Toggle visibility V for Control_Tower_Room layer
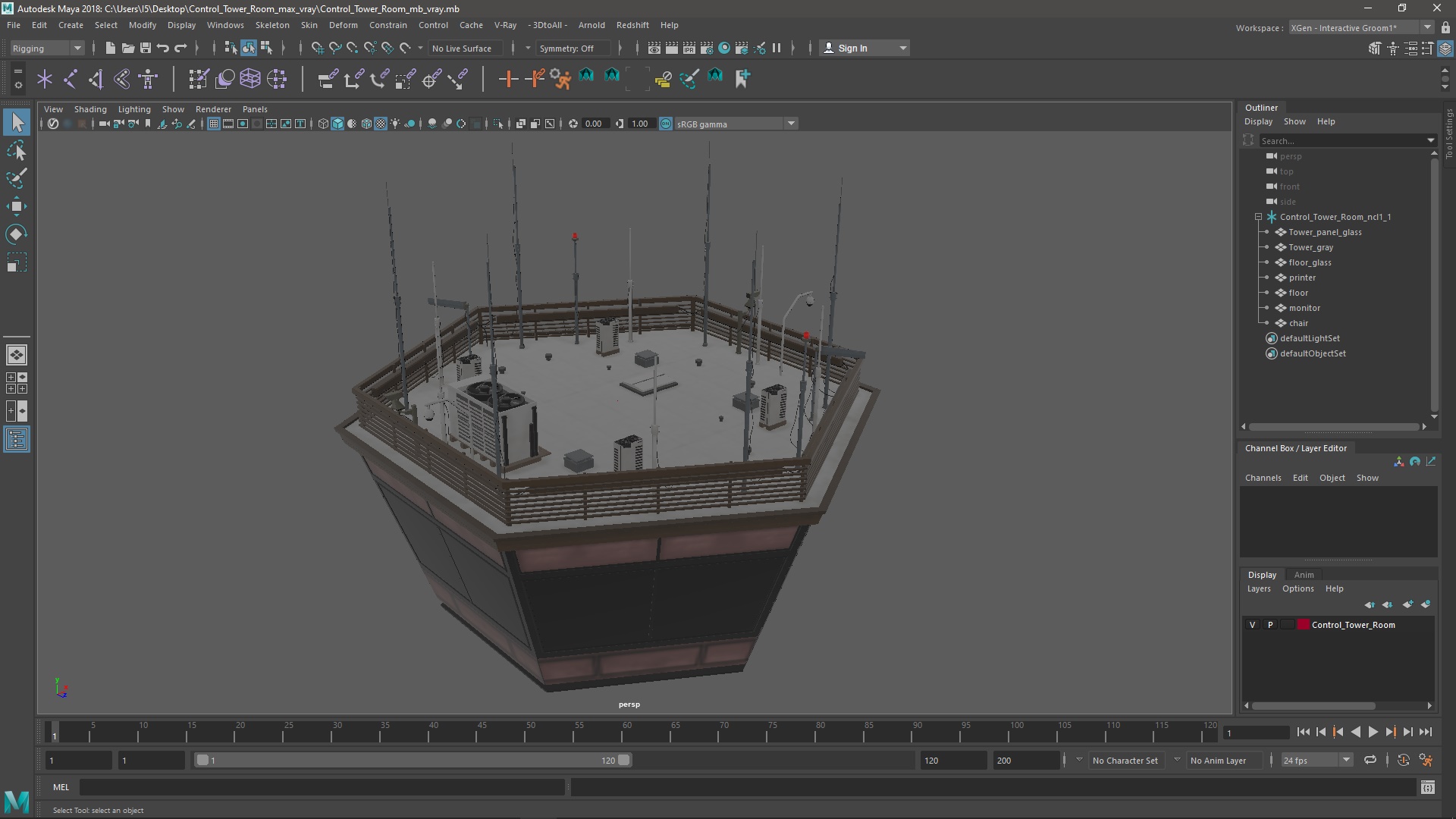The height and width of the screenshot is (819, 1456). click(1252, 625)
